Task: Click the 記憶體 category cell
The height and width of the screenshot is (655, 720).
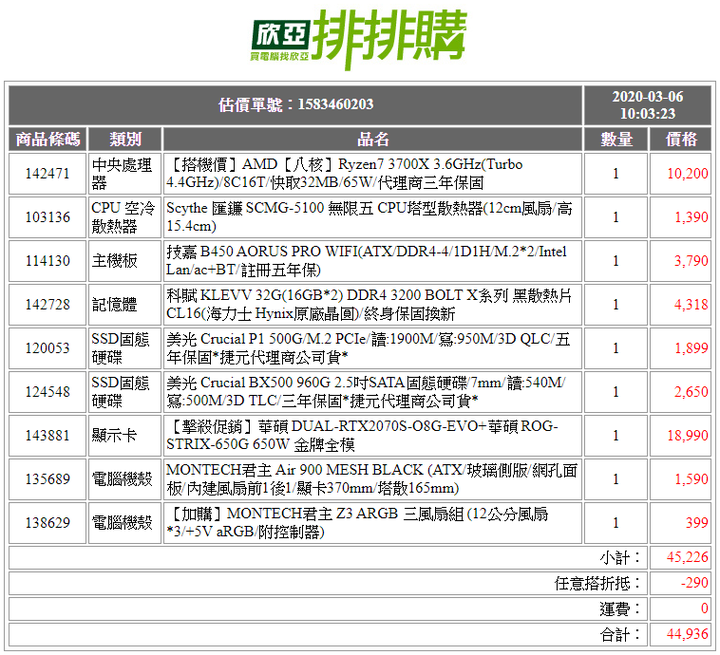Action: (x=125, y=305)
